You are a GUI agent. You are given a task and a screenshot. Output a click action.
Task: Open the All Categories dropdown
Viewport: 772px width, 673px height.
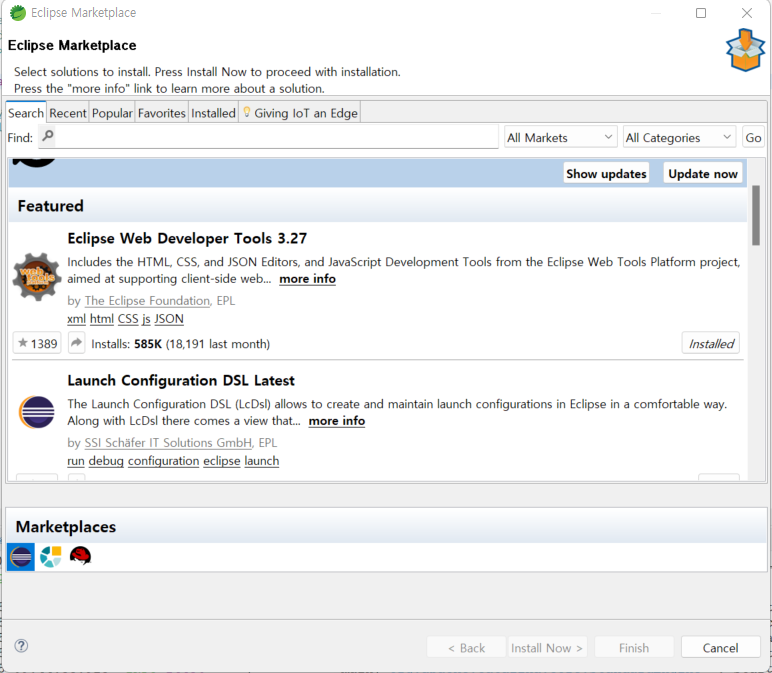[x=679, y=137]
